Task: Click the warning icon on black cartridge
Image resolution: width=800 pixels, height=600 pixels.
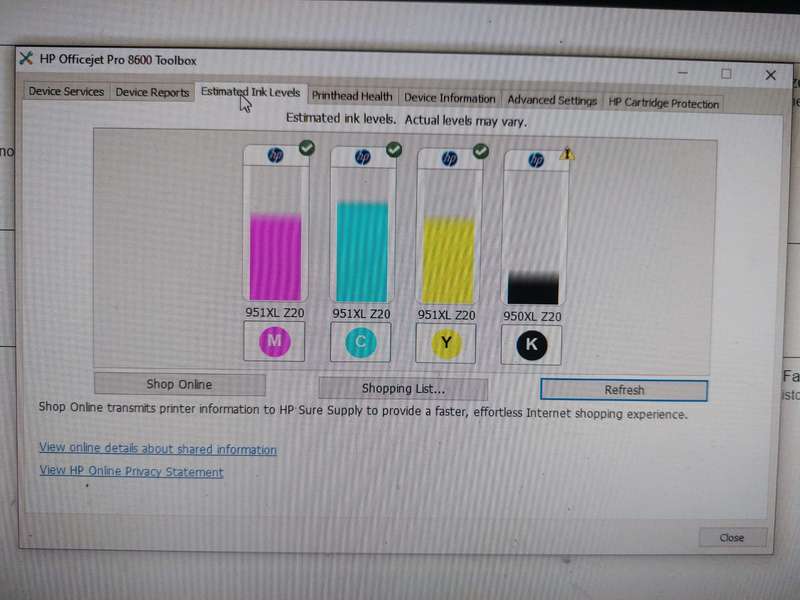Action: [567, 153]
